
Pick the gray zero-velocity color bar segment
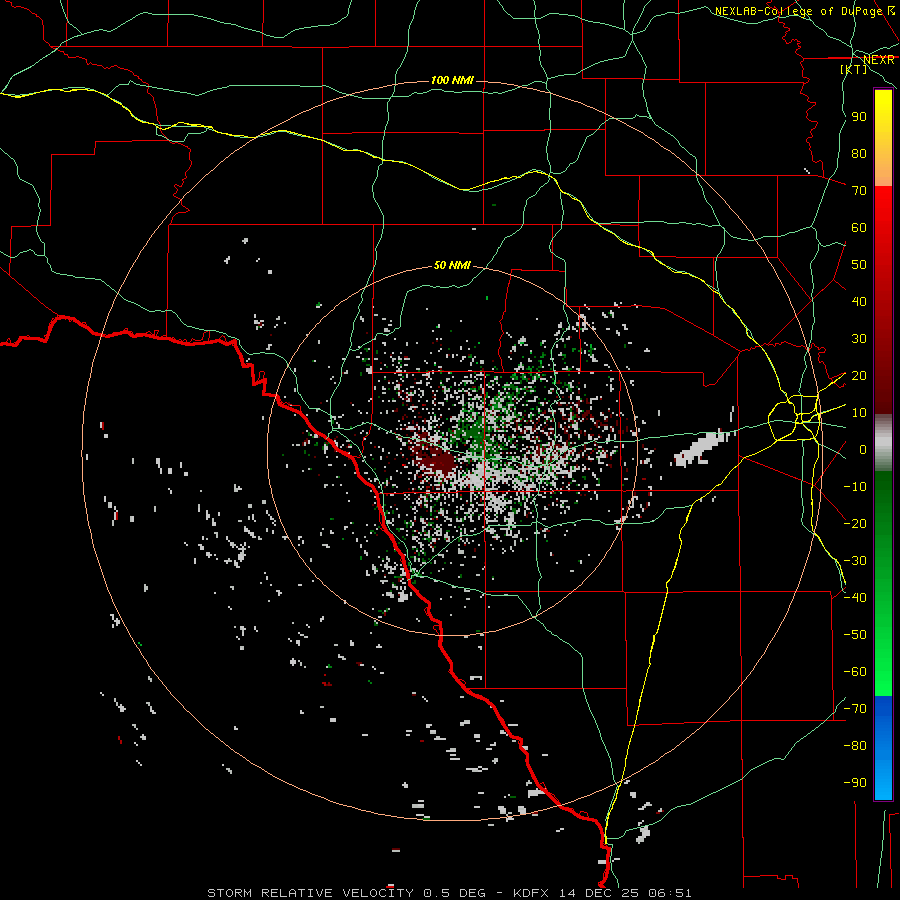pos(883,443)
